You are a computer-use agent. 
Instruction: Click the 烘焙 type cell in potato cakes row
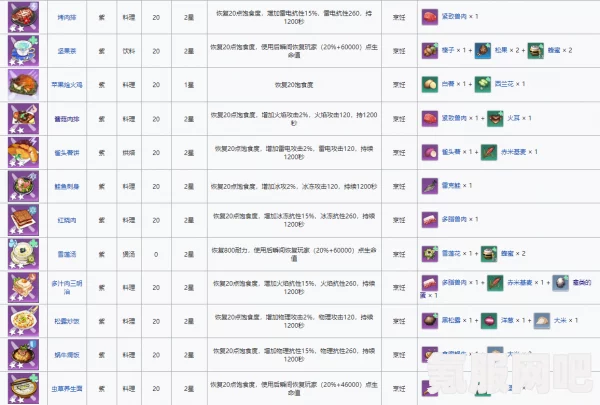129,152
